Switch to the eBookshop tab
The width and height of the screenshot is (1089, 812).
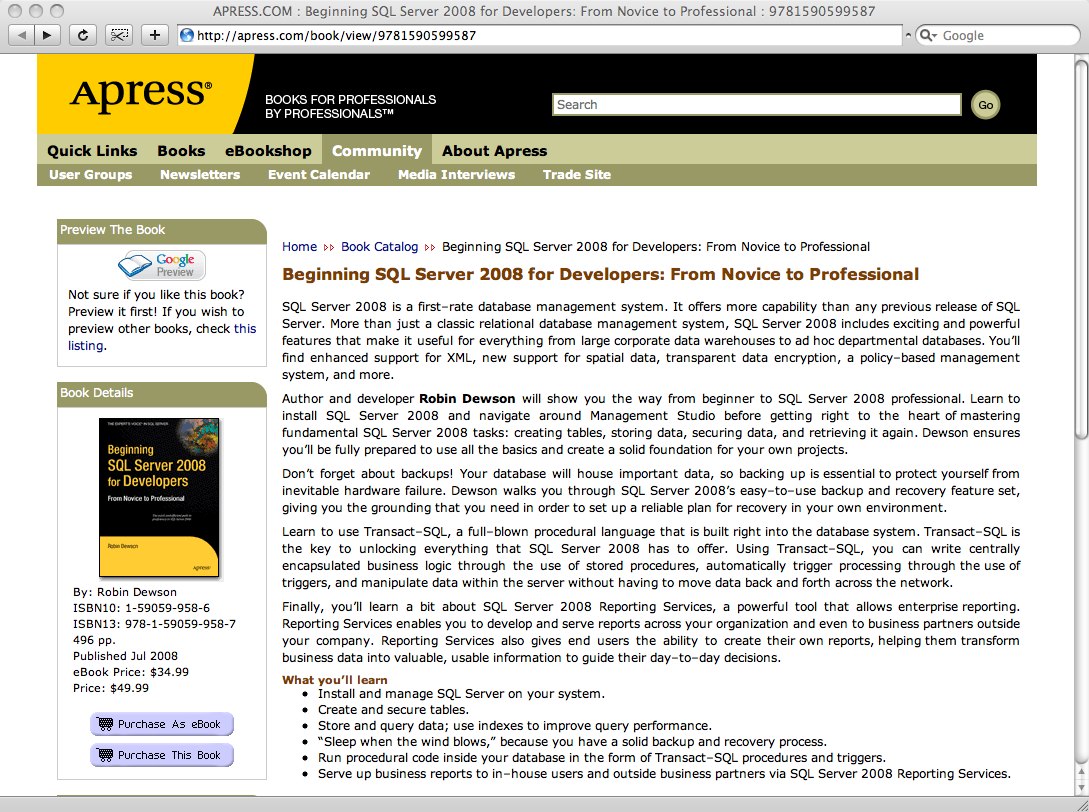268,151
